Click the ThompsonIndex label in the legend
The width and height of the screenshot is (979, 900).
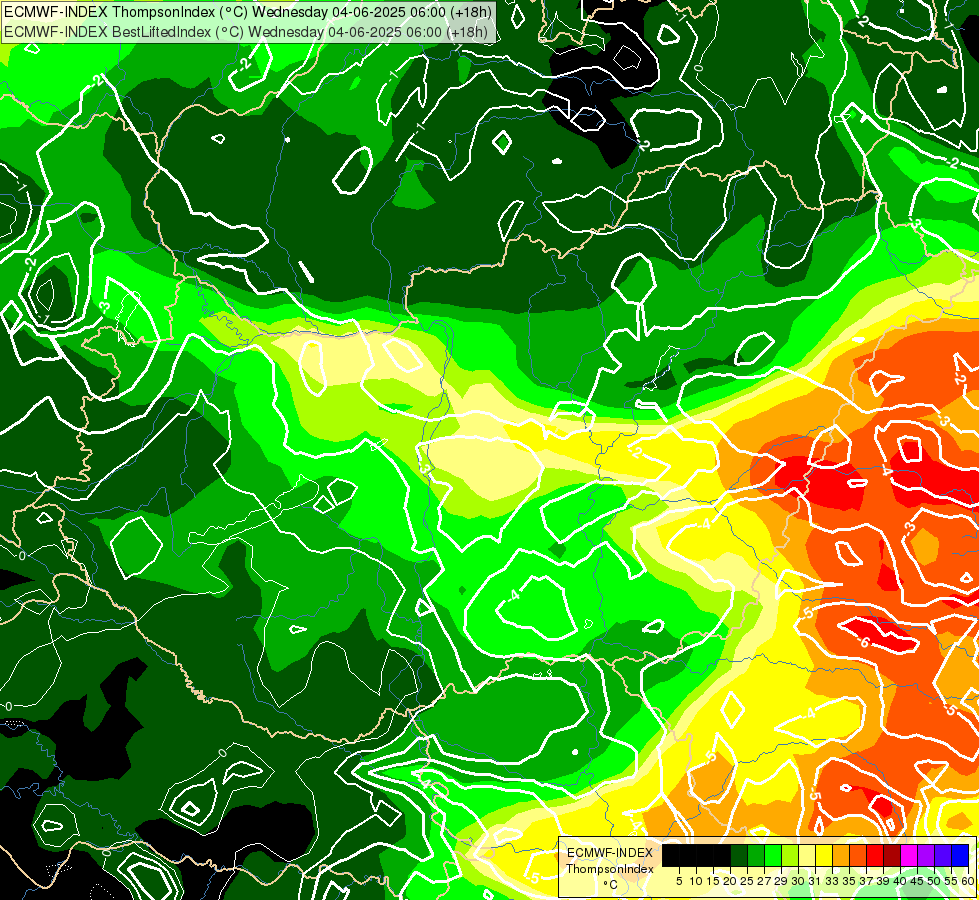[x=610, y=869]
